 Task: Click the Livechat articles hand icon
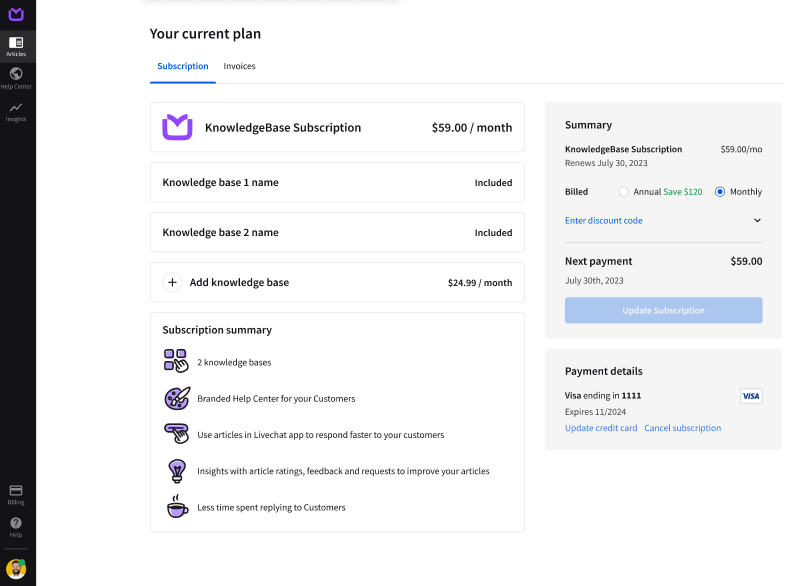[x=177, y=433]
